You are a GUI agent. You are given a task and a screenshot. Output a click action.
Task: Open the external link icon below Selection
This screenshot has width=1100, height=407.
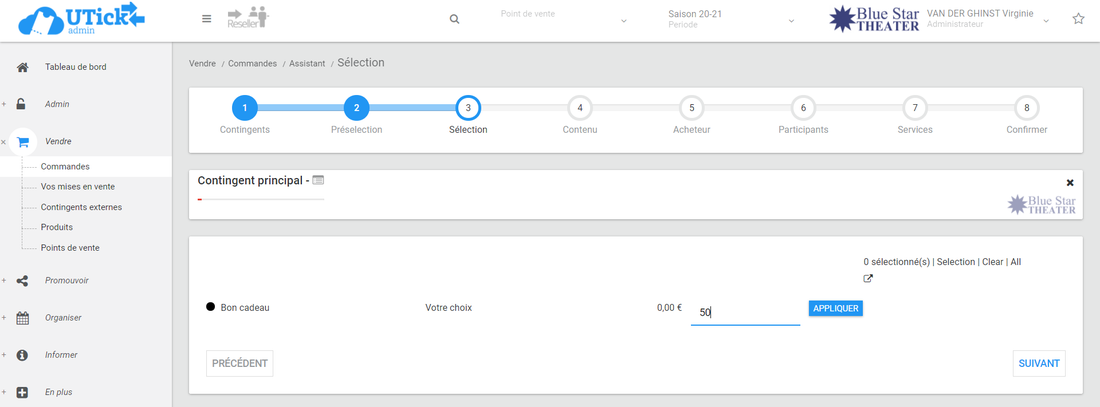point(868,279)
